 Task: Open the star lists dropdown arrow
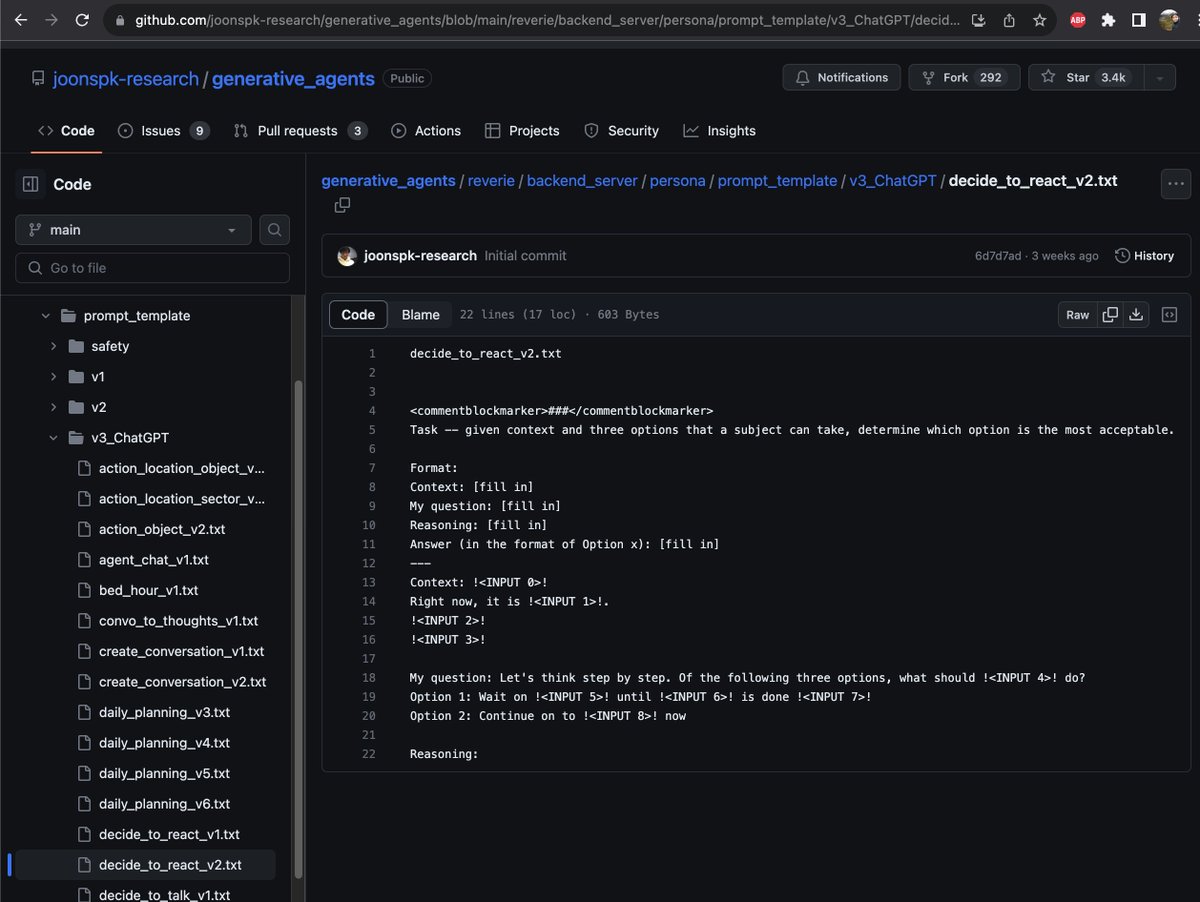click(1160, 78)
